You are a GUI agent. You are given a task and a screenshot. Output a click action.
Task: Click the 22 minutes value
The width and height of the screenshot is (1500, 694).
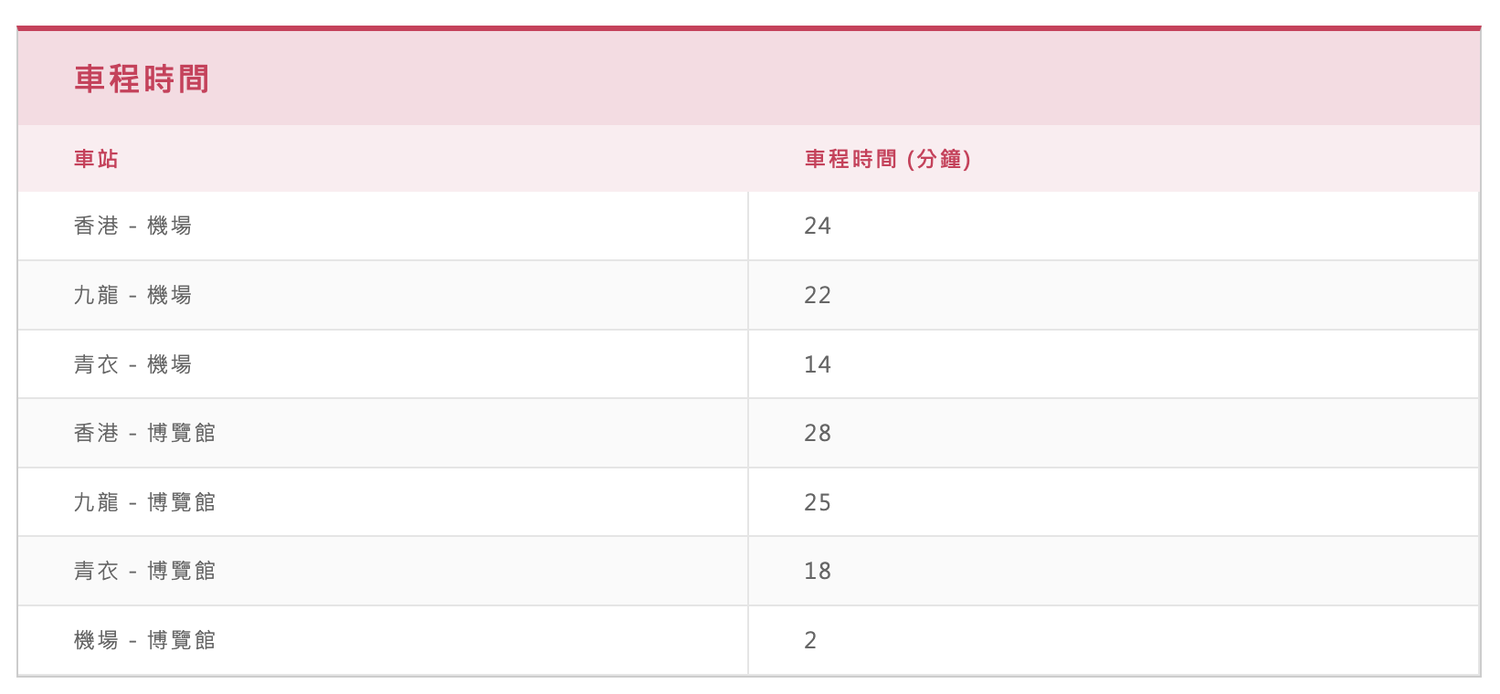[x=817, y=295]
